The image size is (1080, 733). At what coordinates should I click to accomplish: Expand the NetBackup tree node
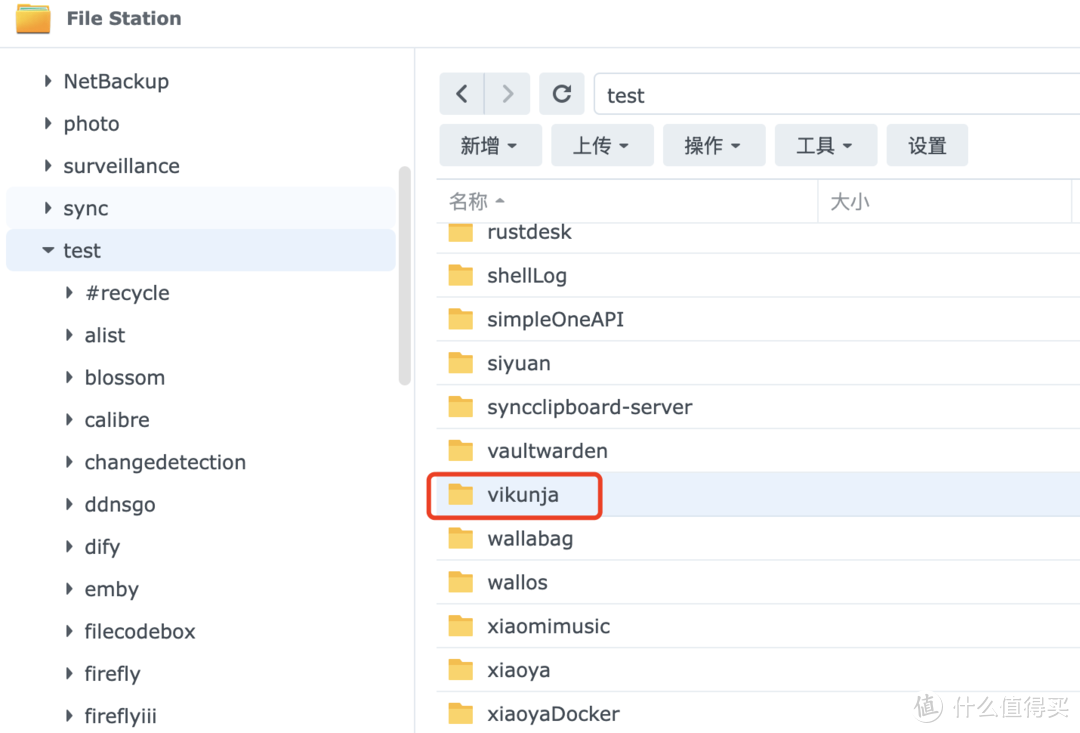coord(48,81)
